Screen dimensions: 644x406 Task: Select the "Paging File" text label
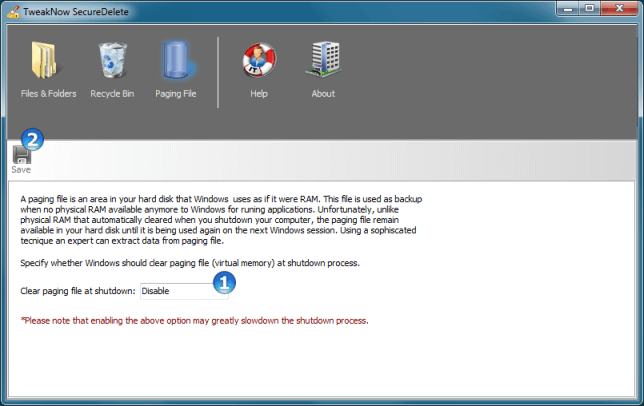[x=175, y=94]
